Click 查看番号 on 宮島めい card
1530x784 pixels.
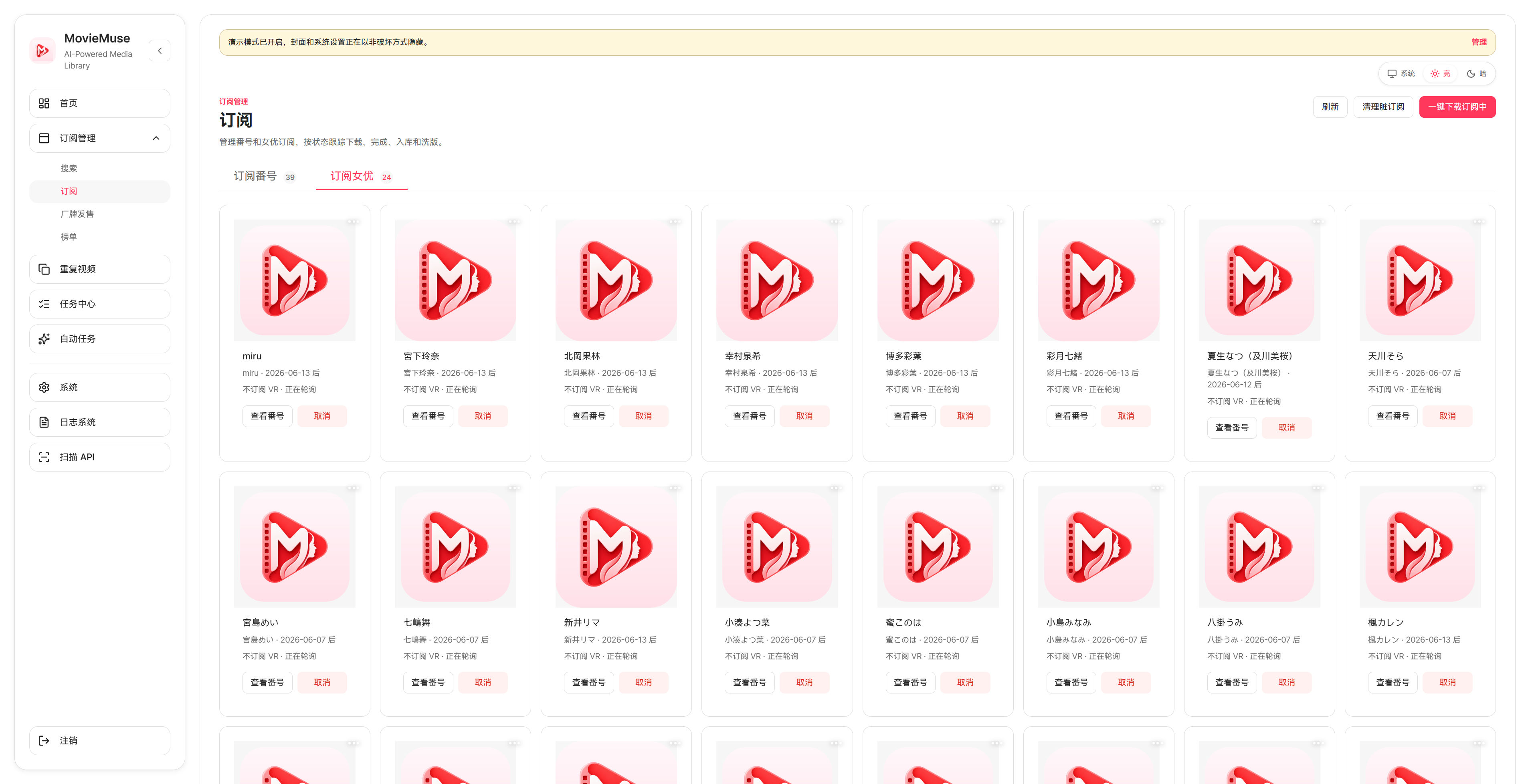[267, 683]
